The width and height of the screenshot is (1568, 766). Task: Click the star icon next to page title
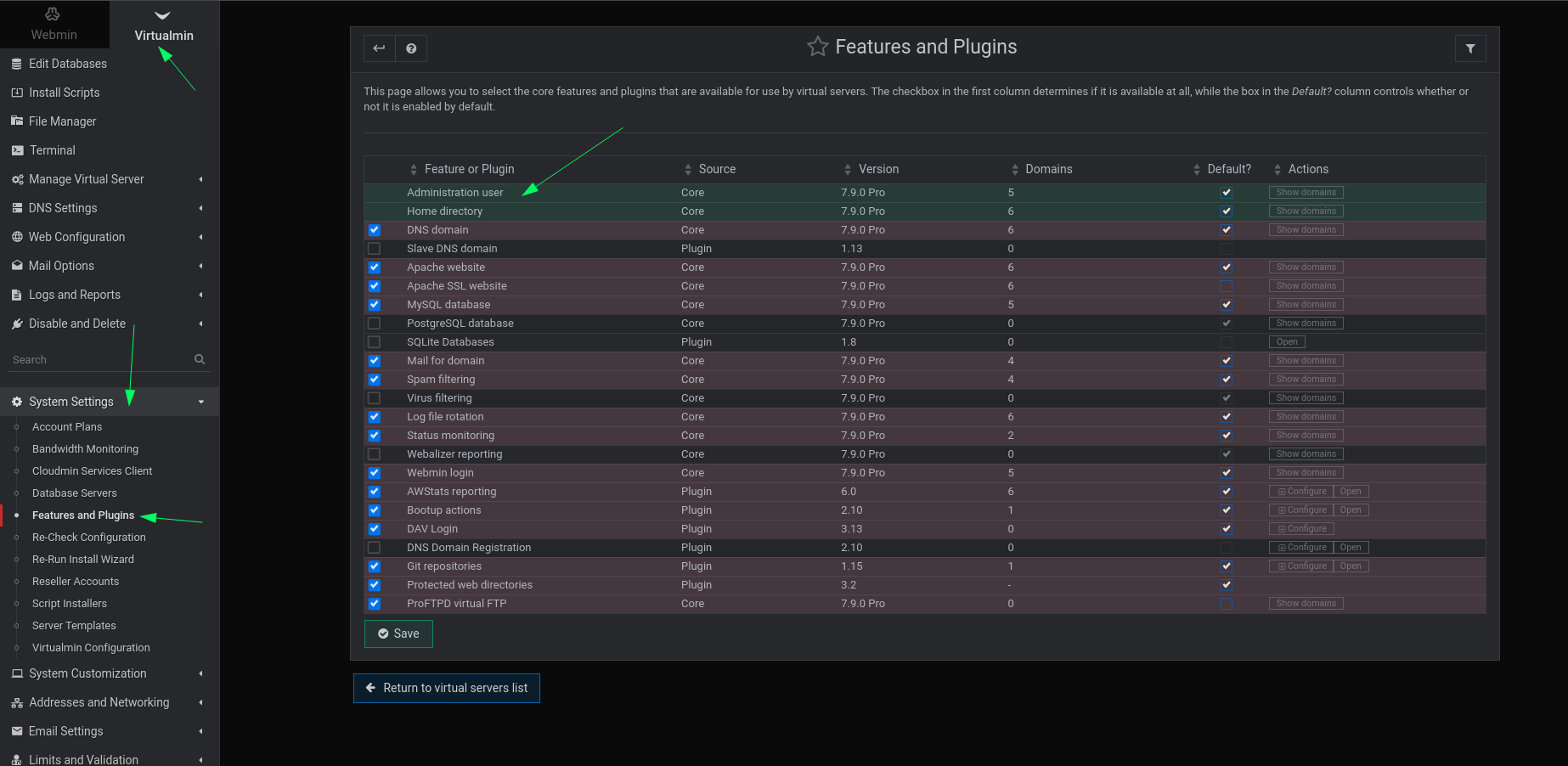[x=817, y=47]
